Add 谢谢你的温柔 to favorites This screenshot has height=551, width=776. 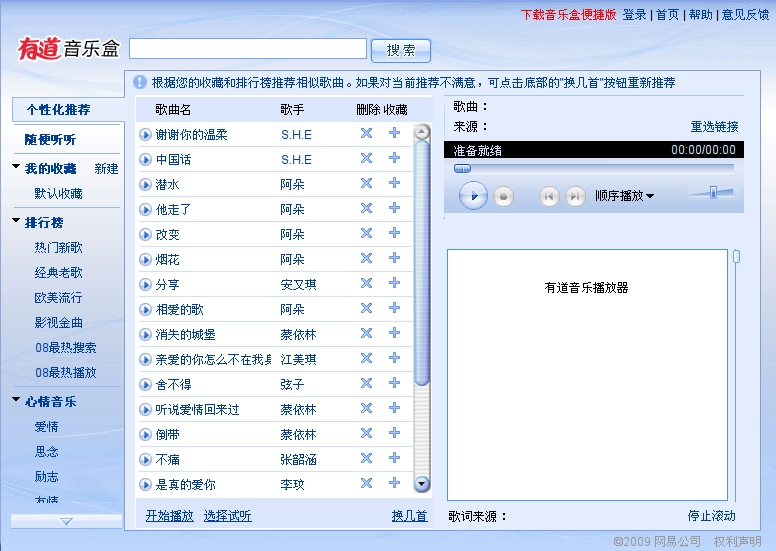click(x=394, y=133)
